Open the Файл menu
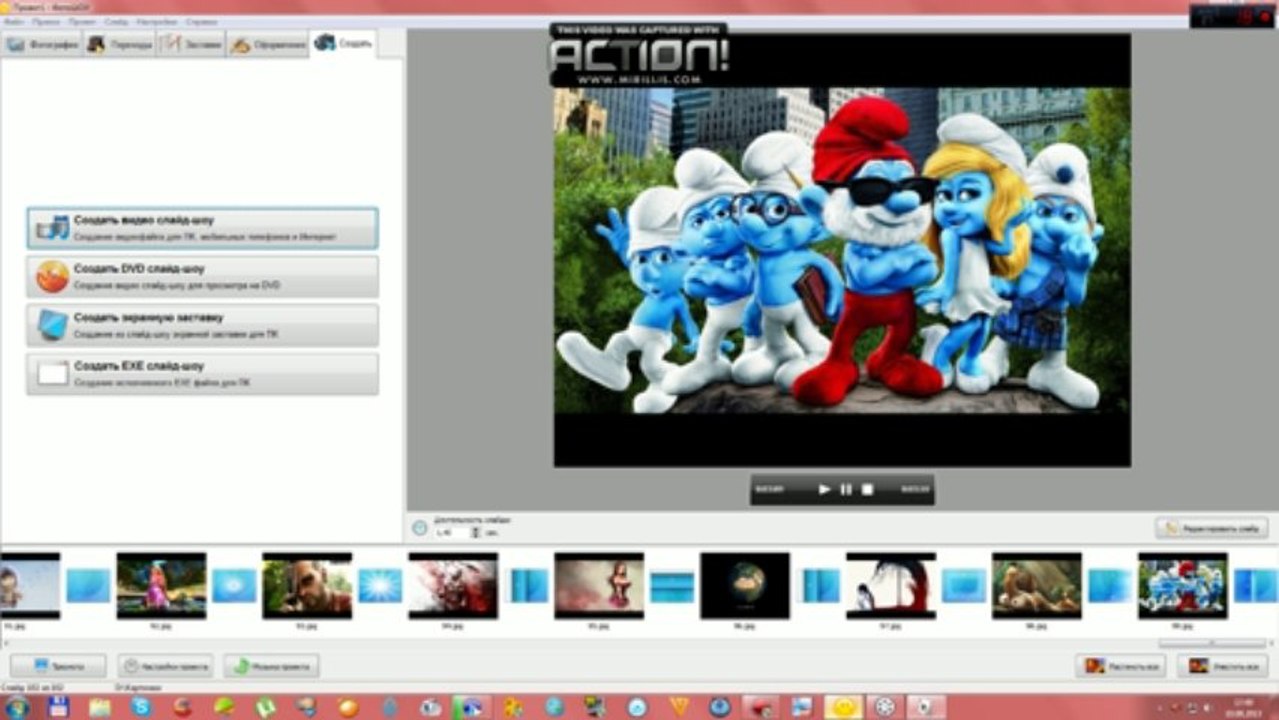Viewport: 1279px width, 720px height. [14, 21]
